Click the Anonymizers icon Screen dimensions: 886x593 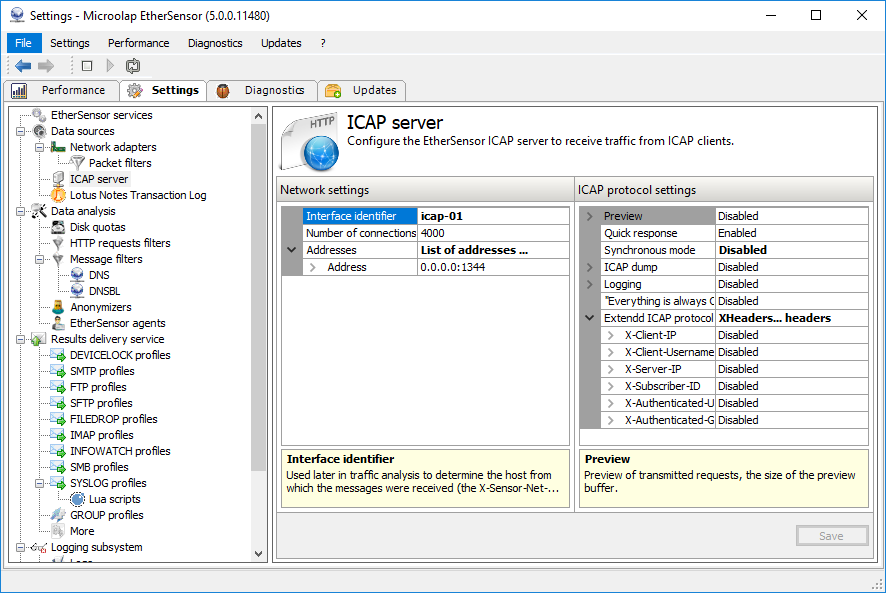click(58, 307)
